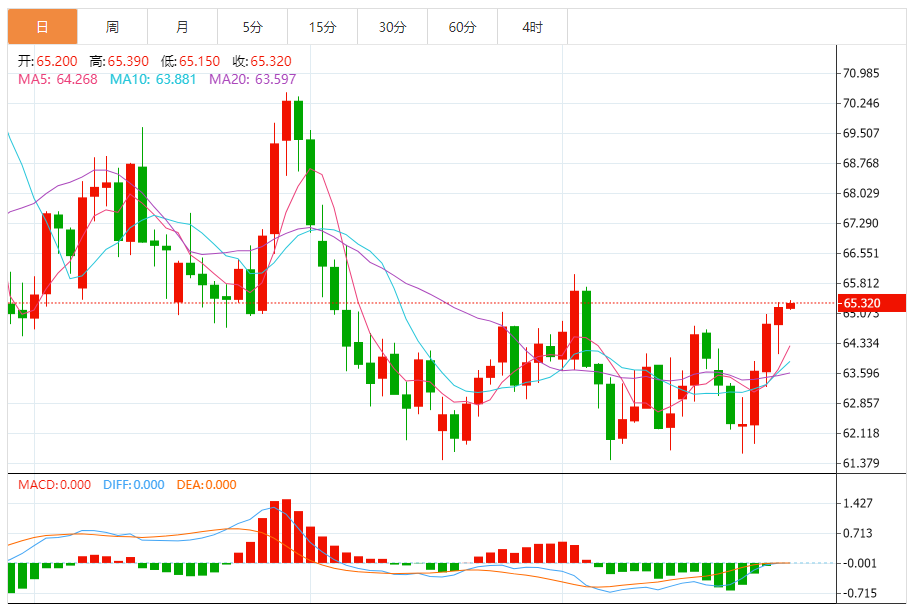Click the 0.713 MACD axis label

858,533
